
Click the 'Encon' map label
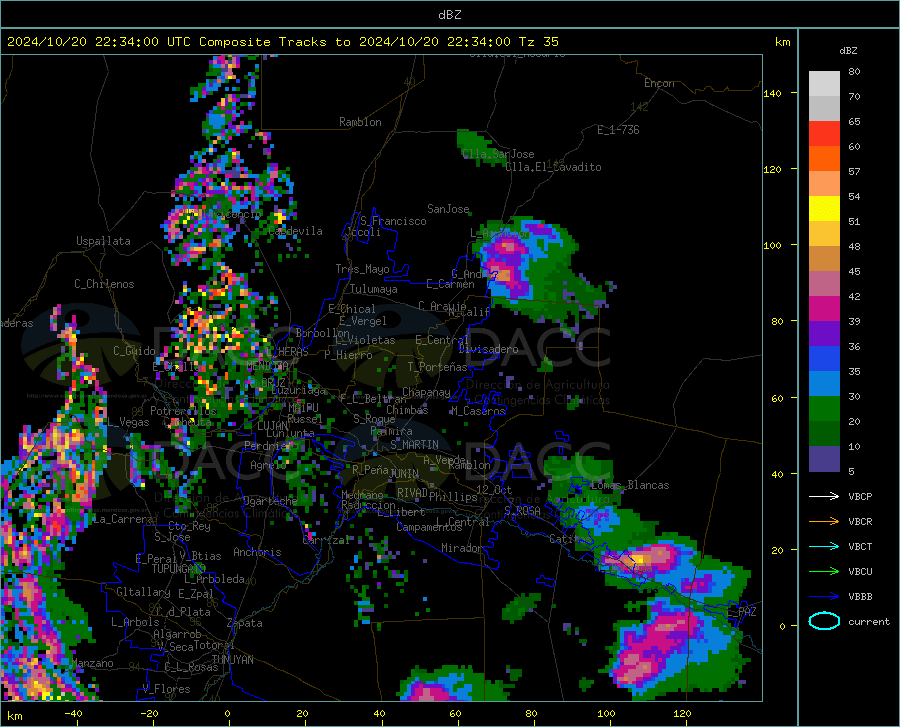(659, 83)
